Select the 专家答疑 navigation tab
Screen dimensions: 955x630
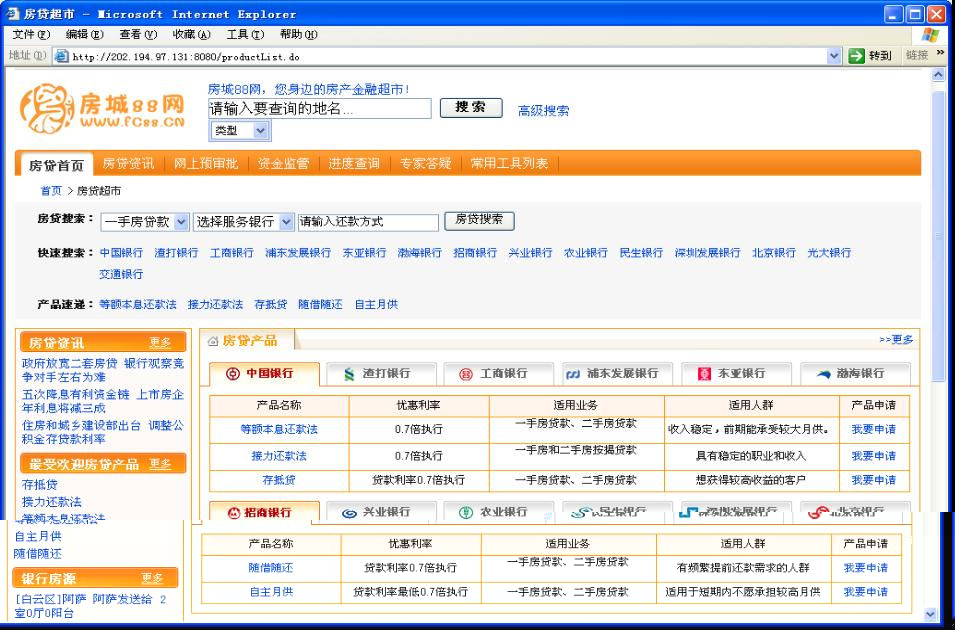click(425, 163)
